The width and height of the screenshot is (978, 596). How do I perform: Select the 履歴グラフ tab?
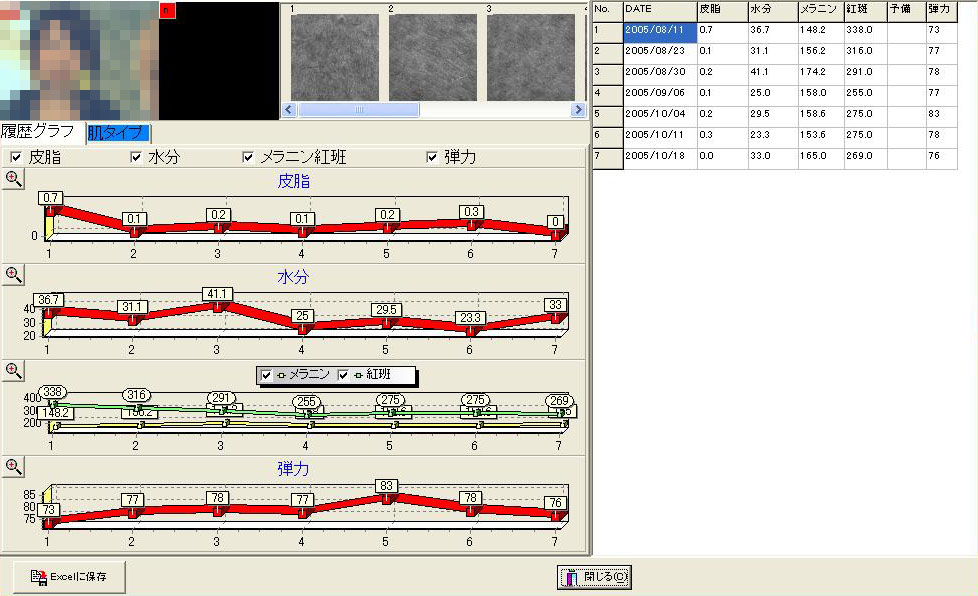[42, 132]
